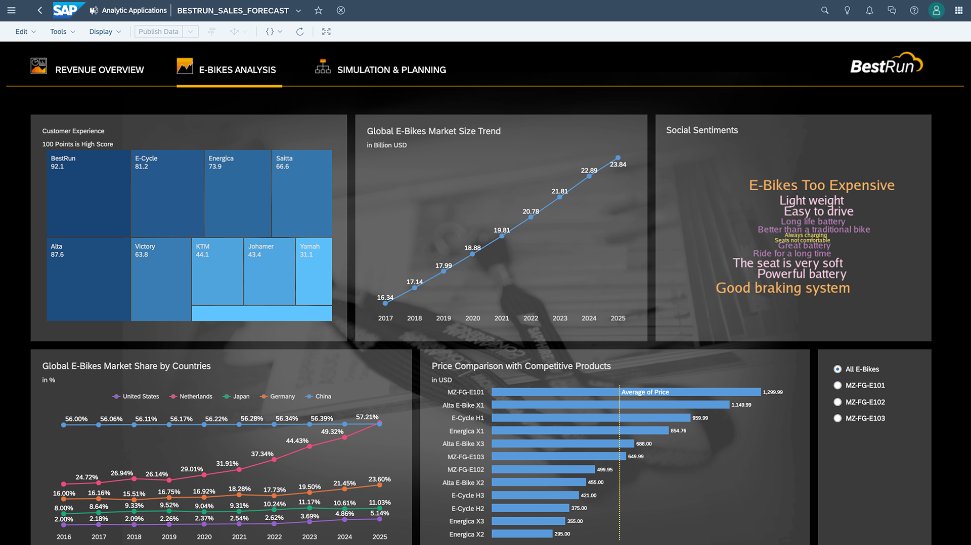
Task: Click Analytic Applications breadcrumb link
Action: pos(134,11)
